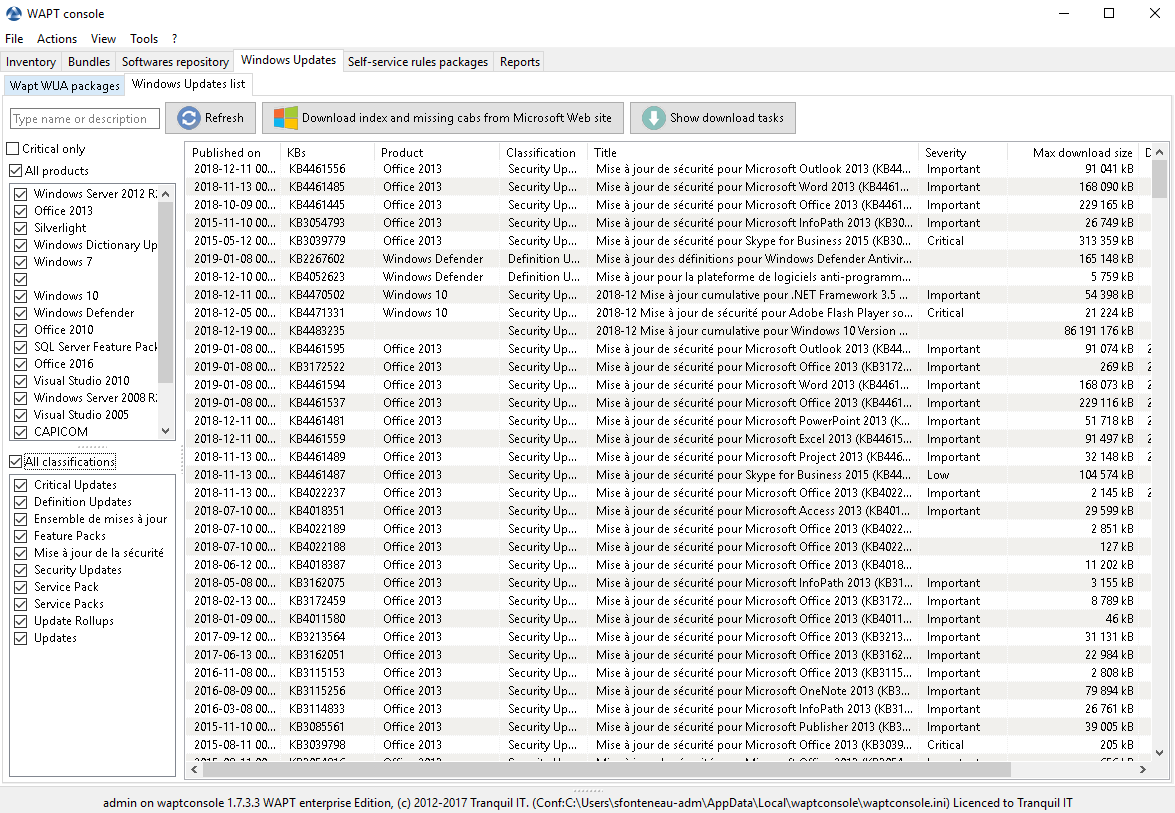Select the KB4461556 update row
Viewport: 1175px width, 813px height.
pyautogui.click(x=667, y=169)
